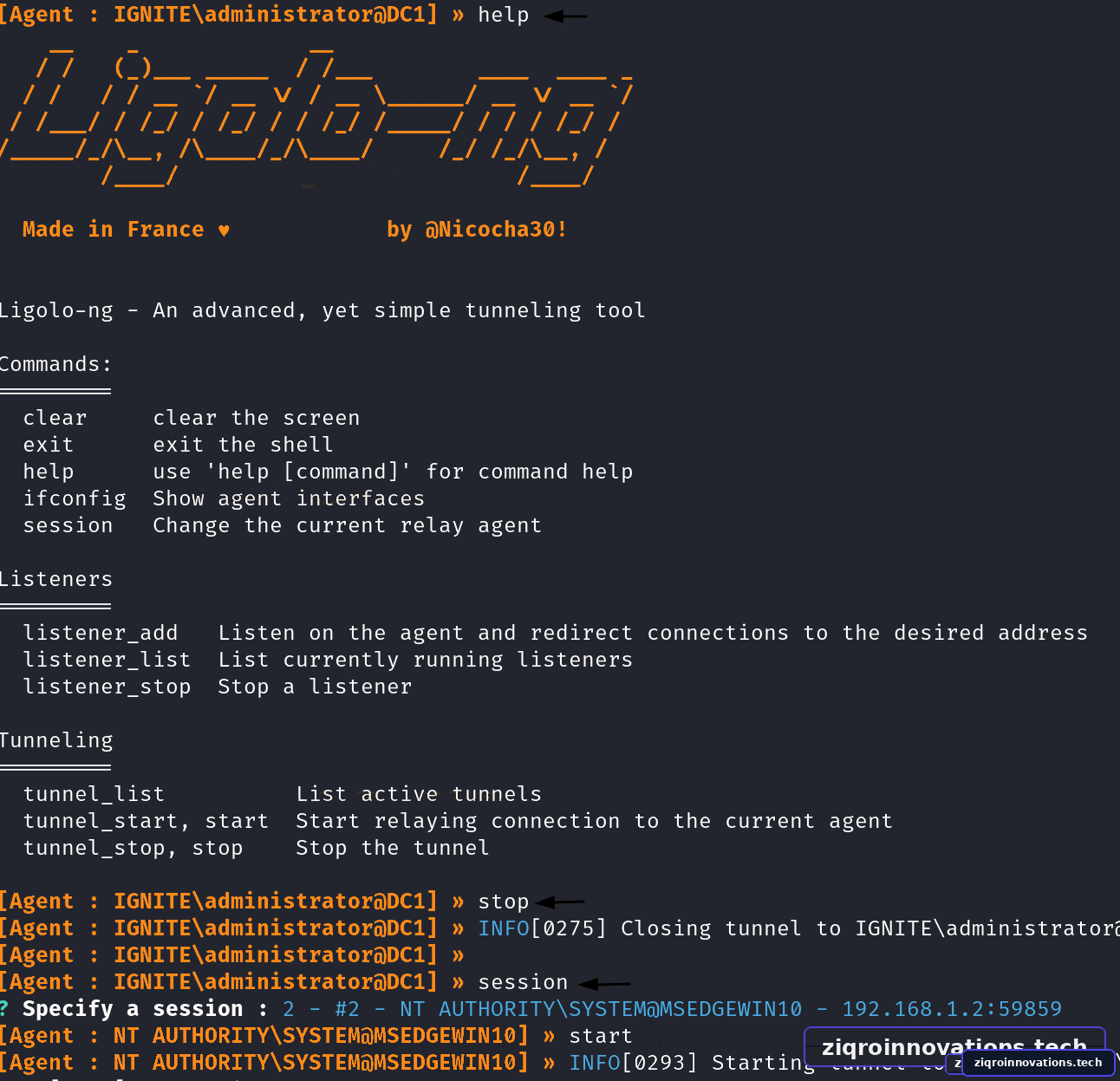Click the ifconfig command entry

pos(75,499)
